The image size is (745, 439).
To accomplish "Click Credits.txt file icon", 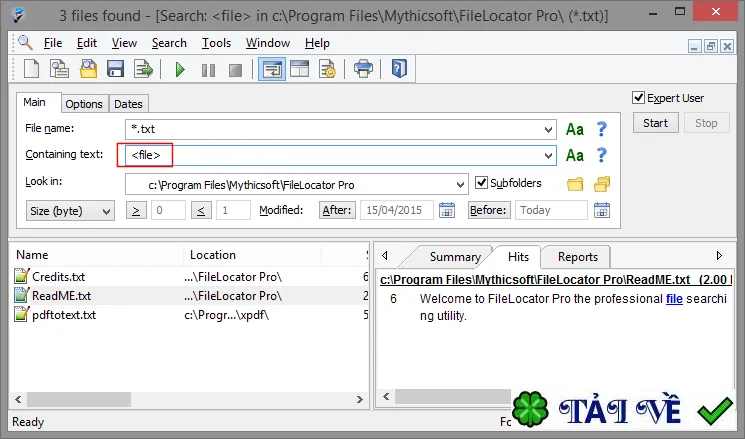I will tap(21, 276).
